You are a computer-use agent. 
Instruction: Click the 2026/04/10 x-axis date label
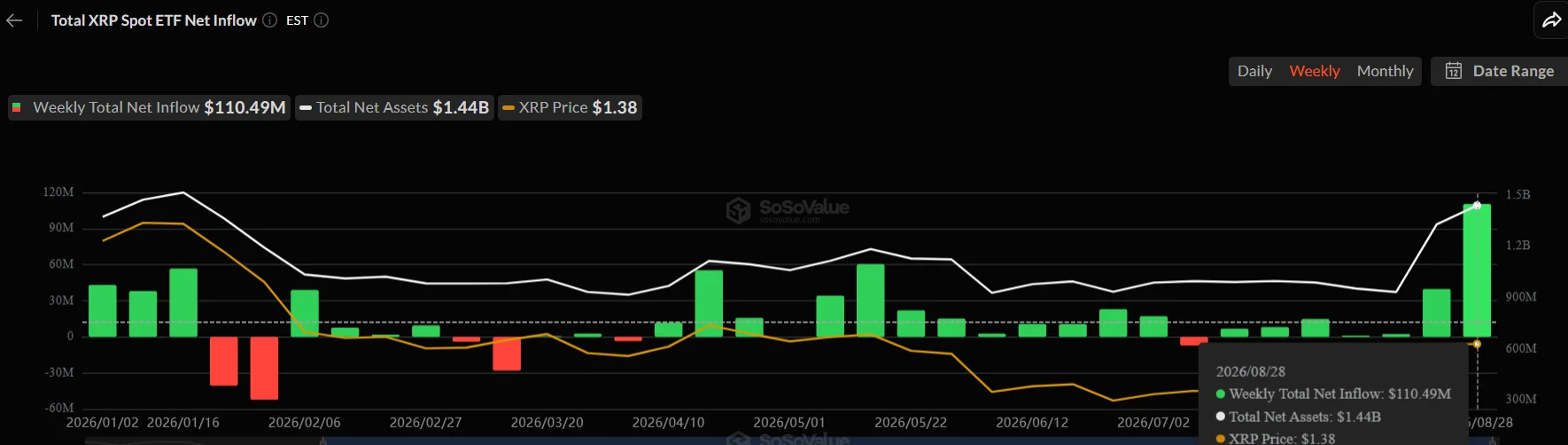pos(668,423)
